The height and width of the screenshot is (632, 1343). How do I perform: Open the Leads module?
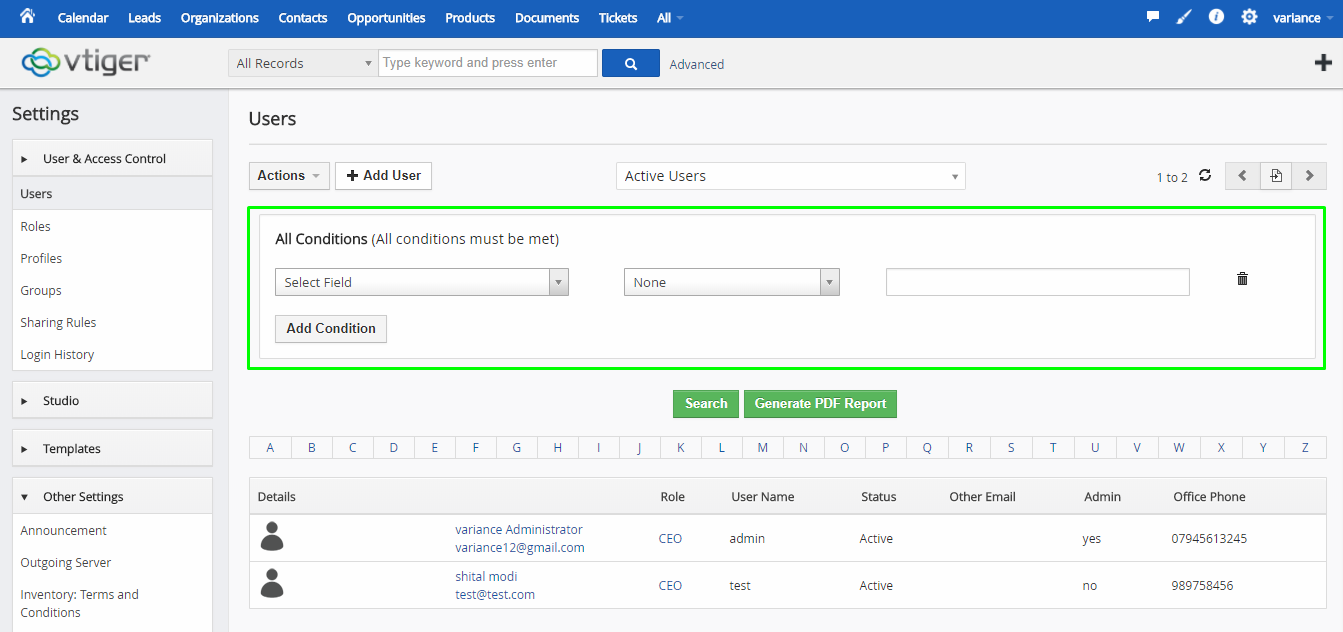click(145, 18)
